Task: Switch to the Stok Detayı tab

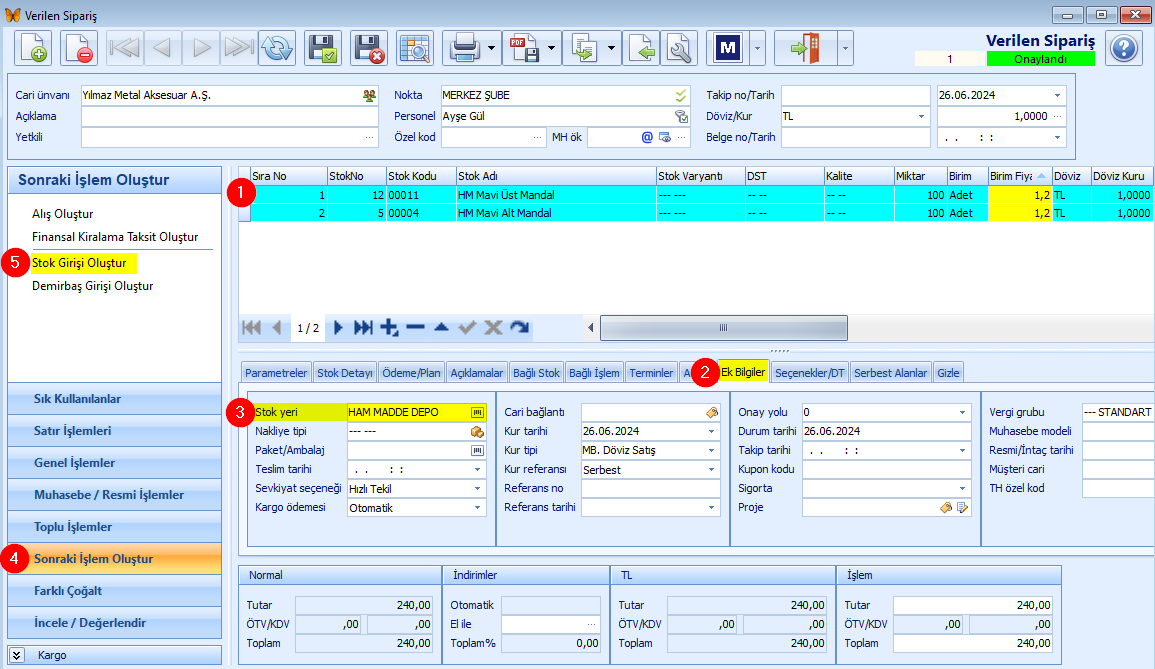Action: [x=345, y=373]
